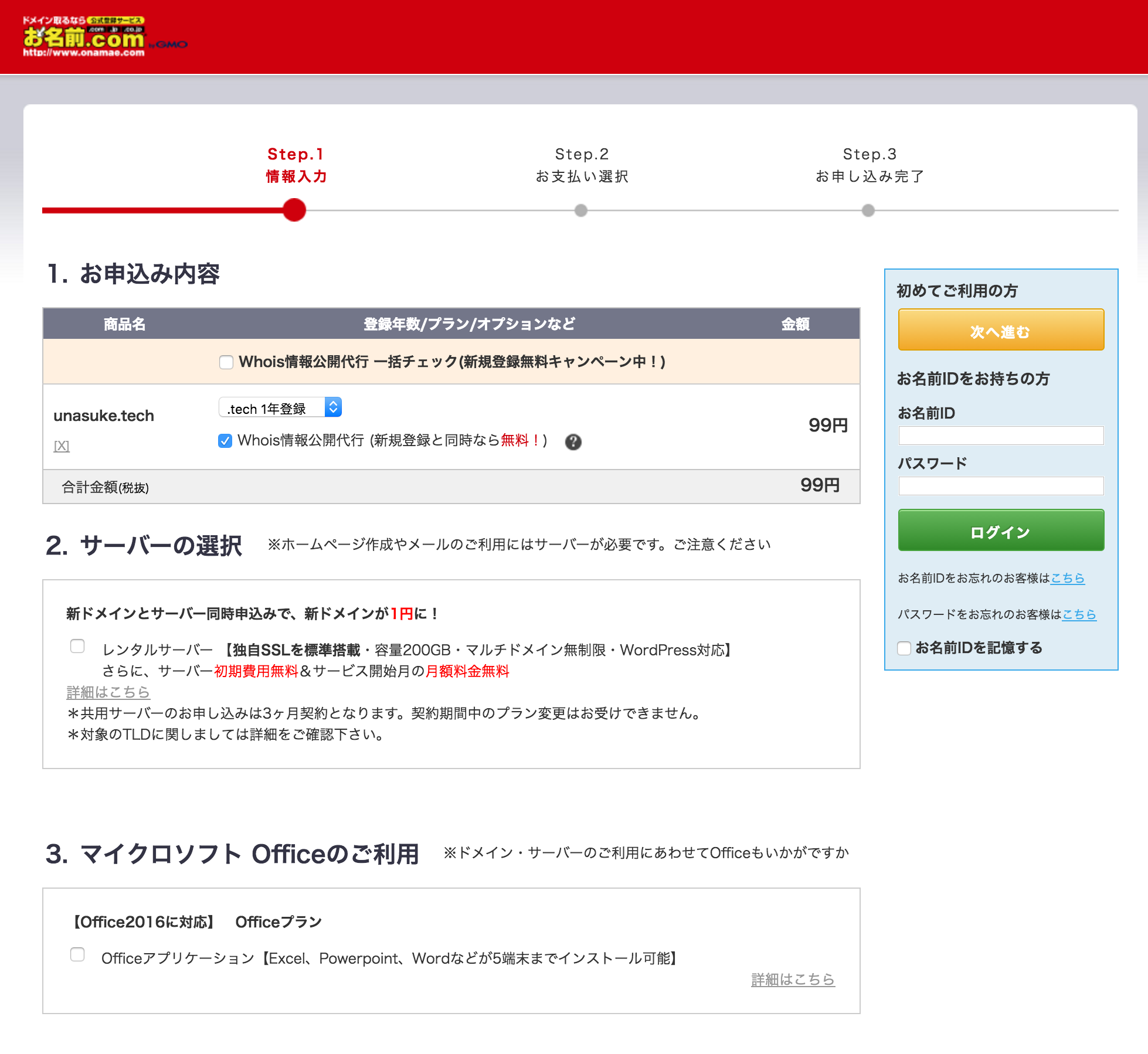Viewport: 1148px width, 1054px height.
Task: Open Office section 詳細はこちら link
Action: [x=793, y=980]
